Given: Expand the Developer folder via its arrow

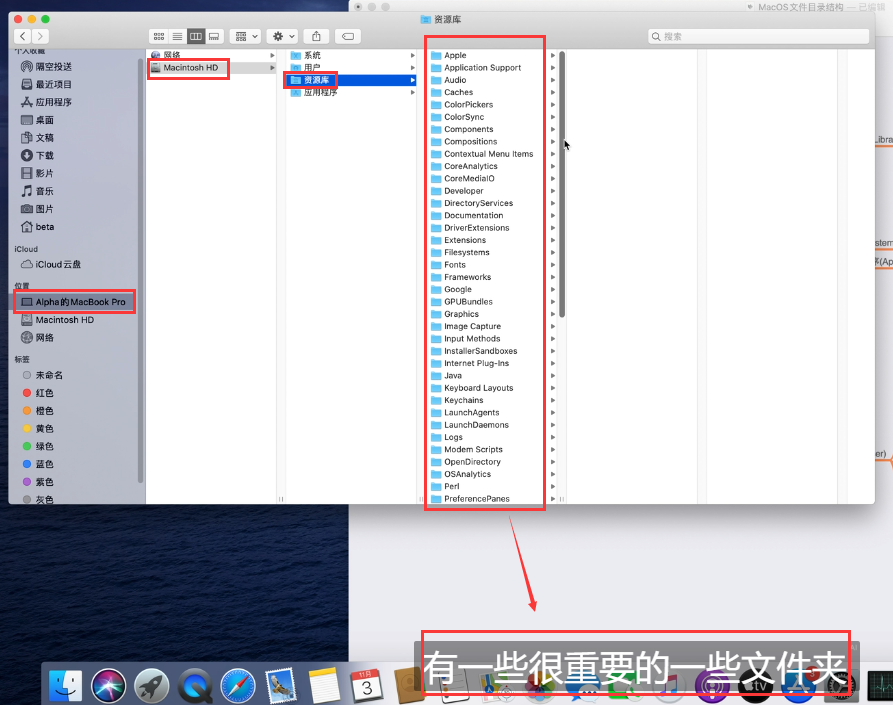Looking at the screenshot, I should (x=552, y=191).
